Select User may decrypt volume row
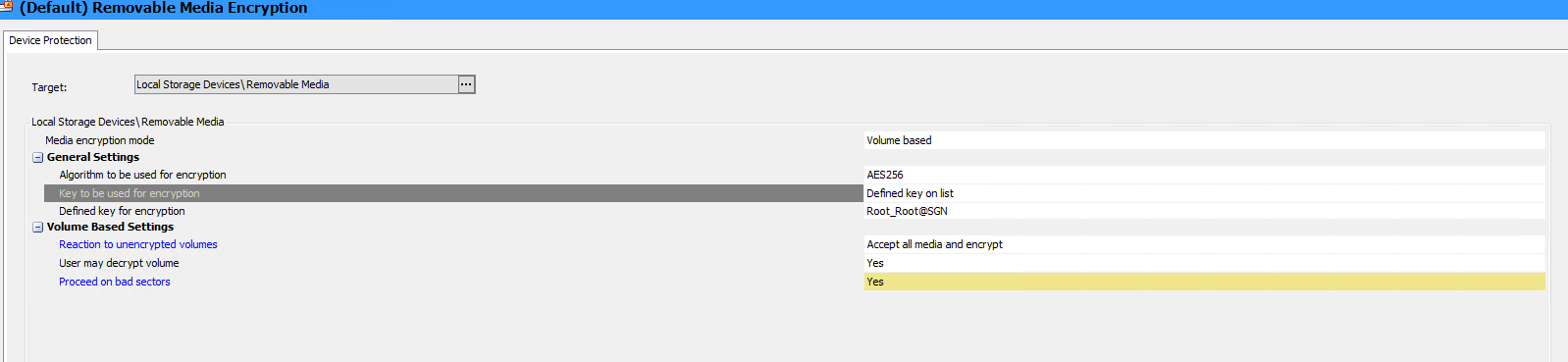Screen dimensions: 1568x362 tap(453, 263)
